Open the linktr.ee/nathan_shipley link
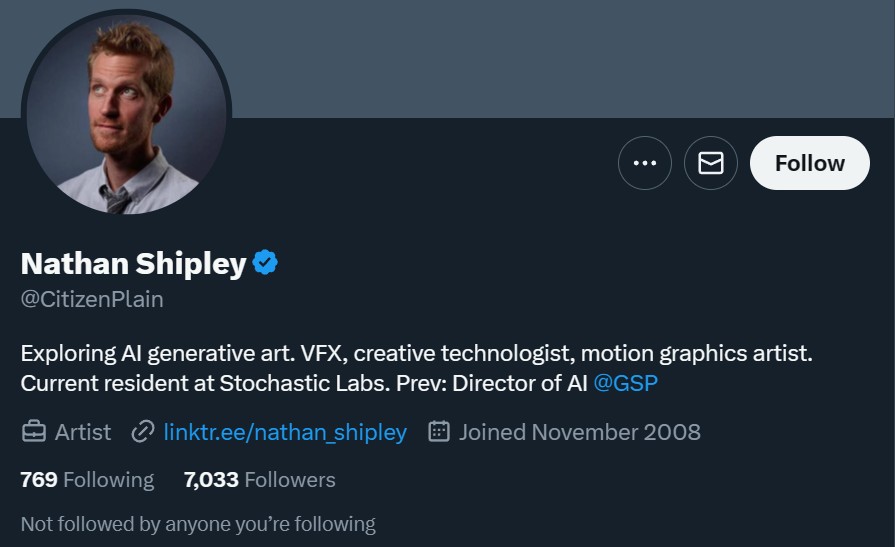This screenshot has height=547, width=895. [285, 432]
